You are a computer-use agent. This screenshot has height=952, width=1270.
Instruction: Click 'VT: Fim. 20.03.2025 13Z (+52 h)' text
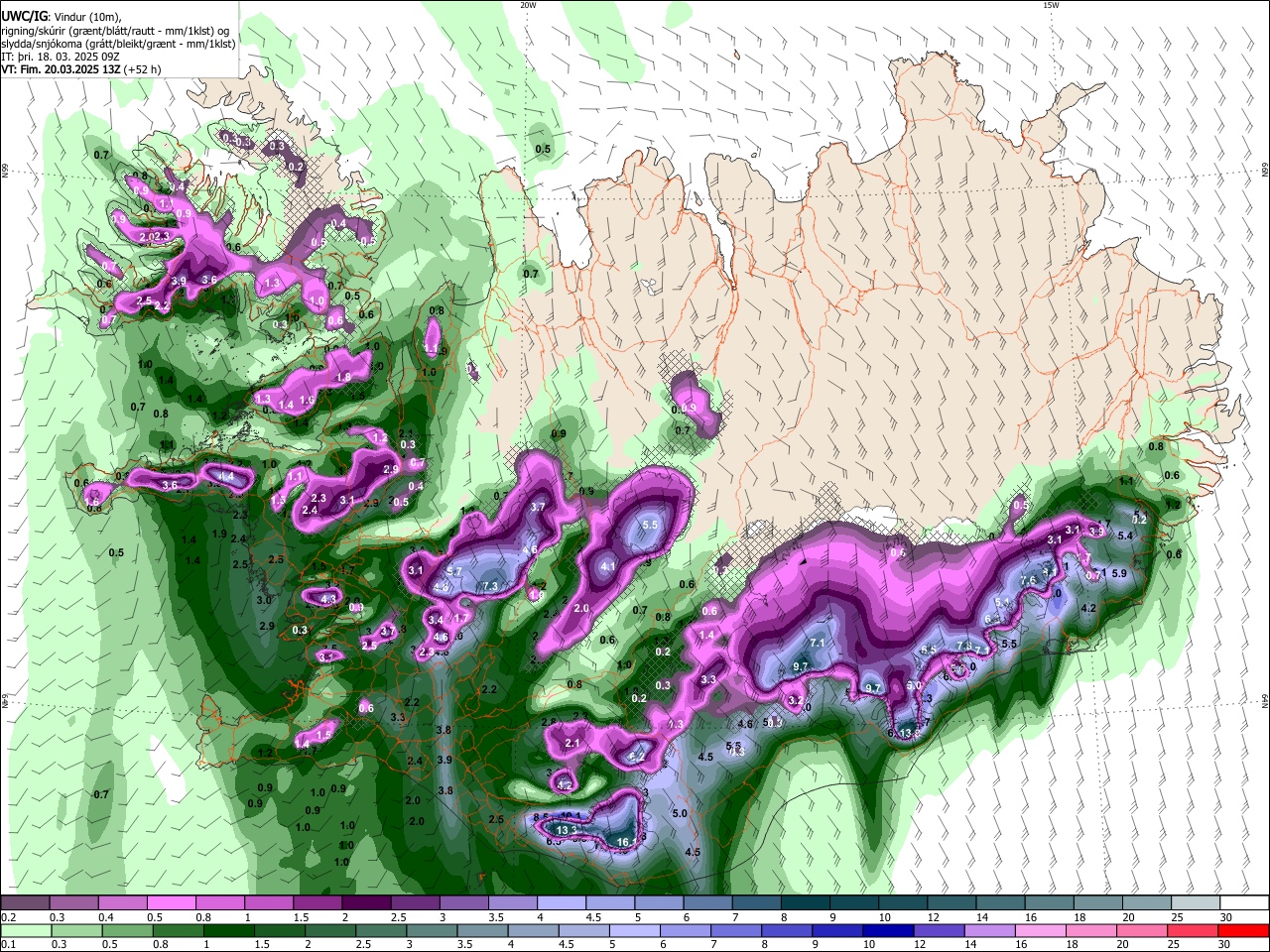pyautogui.click(x=80, y=69)
